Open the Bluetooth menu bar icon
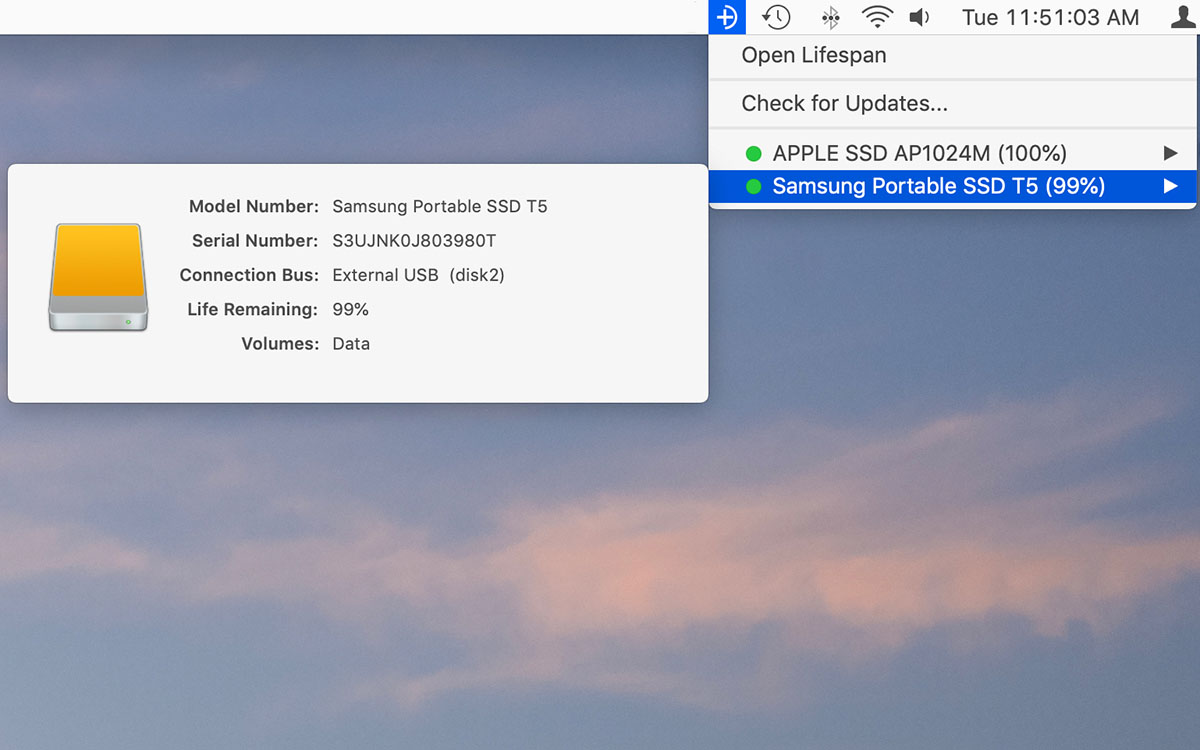The height and width of the screenshot is (750, 1200). pyautogui.click(x=830, y=17)
